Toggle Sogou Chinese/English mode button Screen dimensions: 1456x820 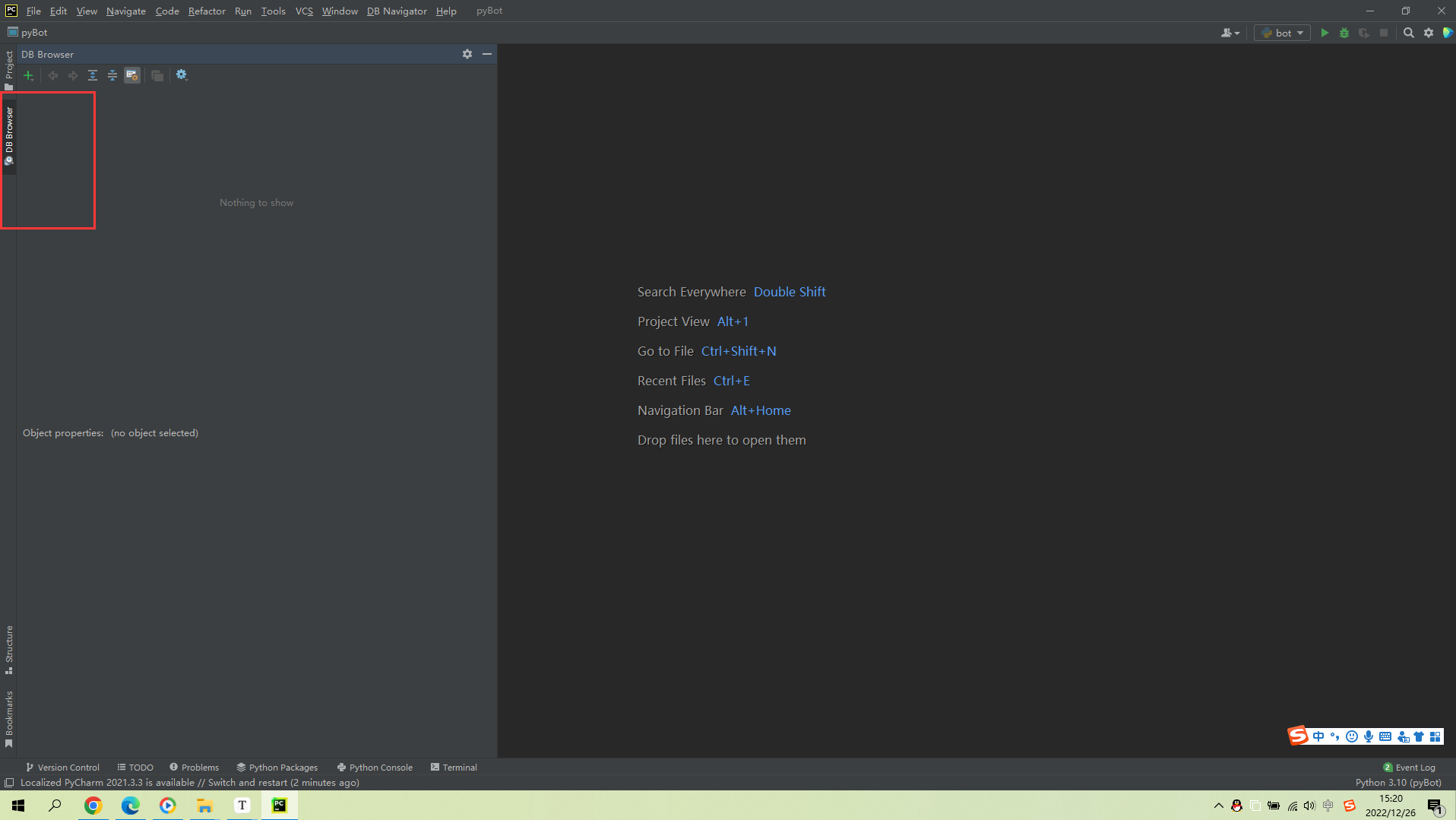coord(1318,736)
